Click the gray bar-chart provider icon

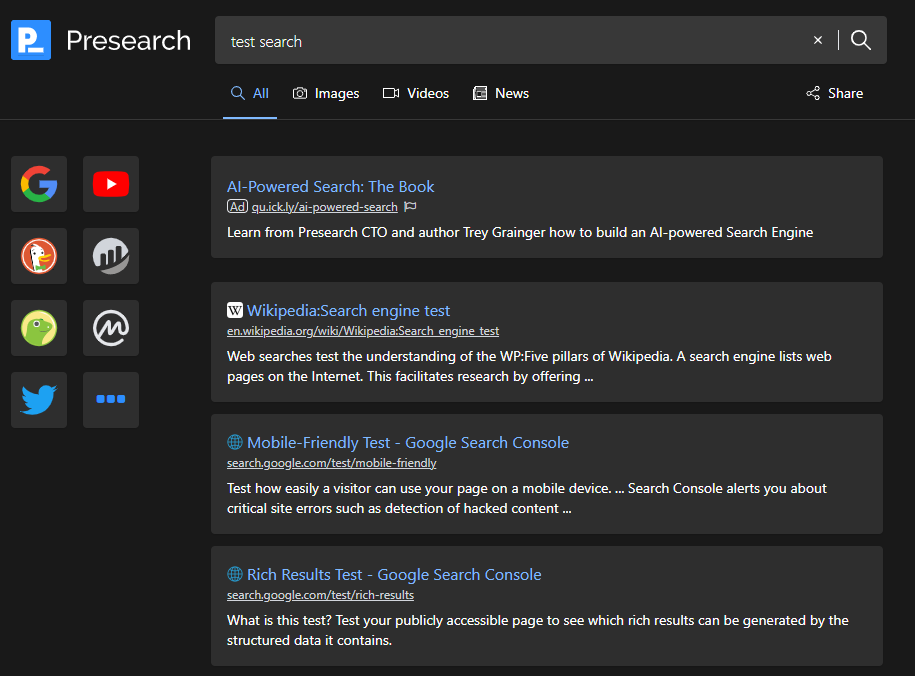point(111,256)
